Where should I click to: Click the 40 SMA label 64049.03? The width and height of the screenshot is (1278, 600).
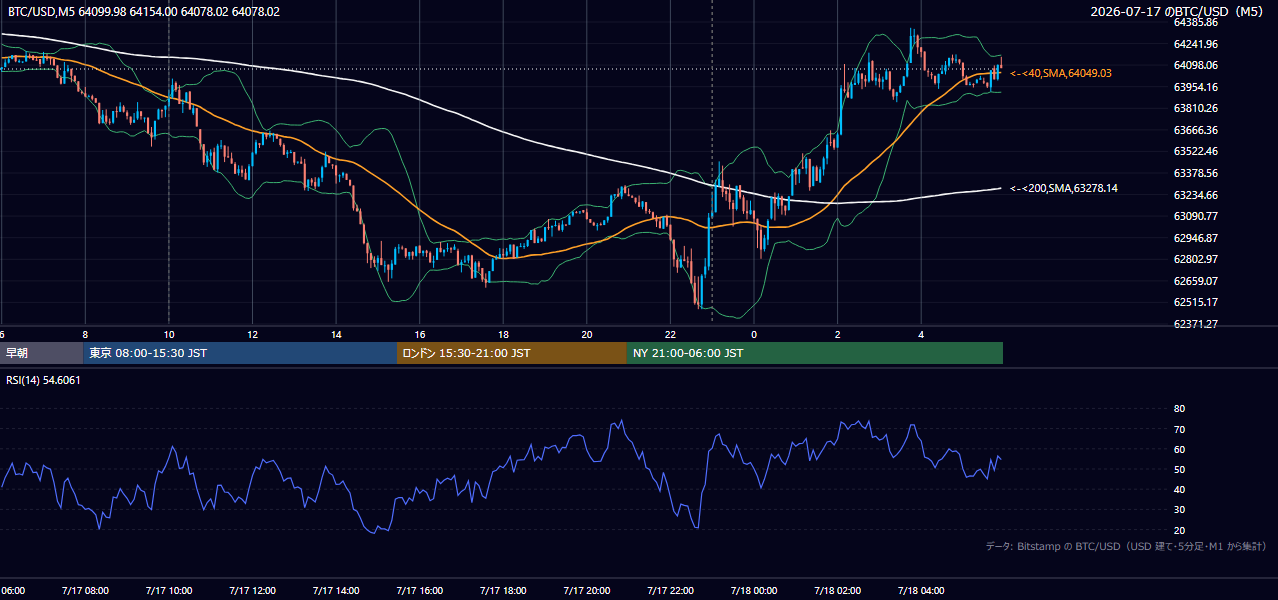[x=1061, y=73]
